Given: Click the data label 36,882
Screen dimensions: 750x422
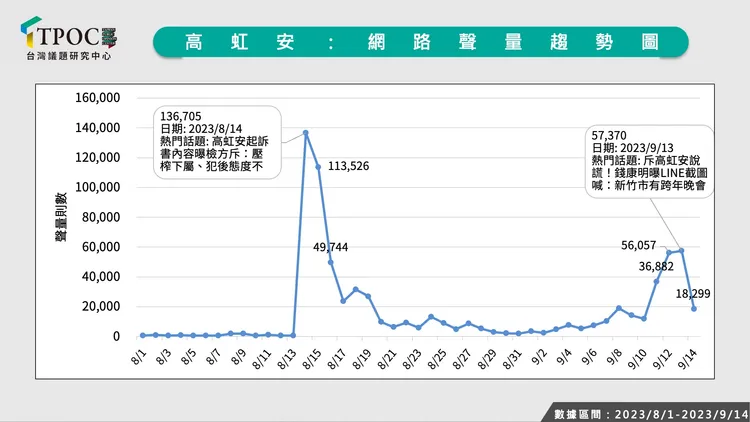Looking at the screenshot, I should pyautogui.click(x=656, y=267).
